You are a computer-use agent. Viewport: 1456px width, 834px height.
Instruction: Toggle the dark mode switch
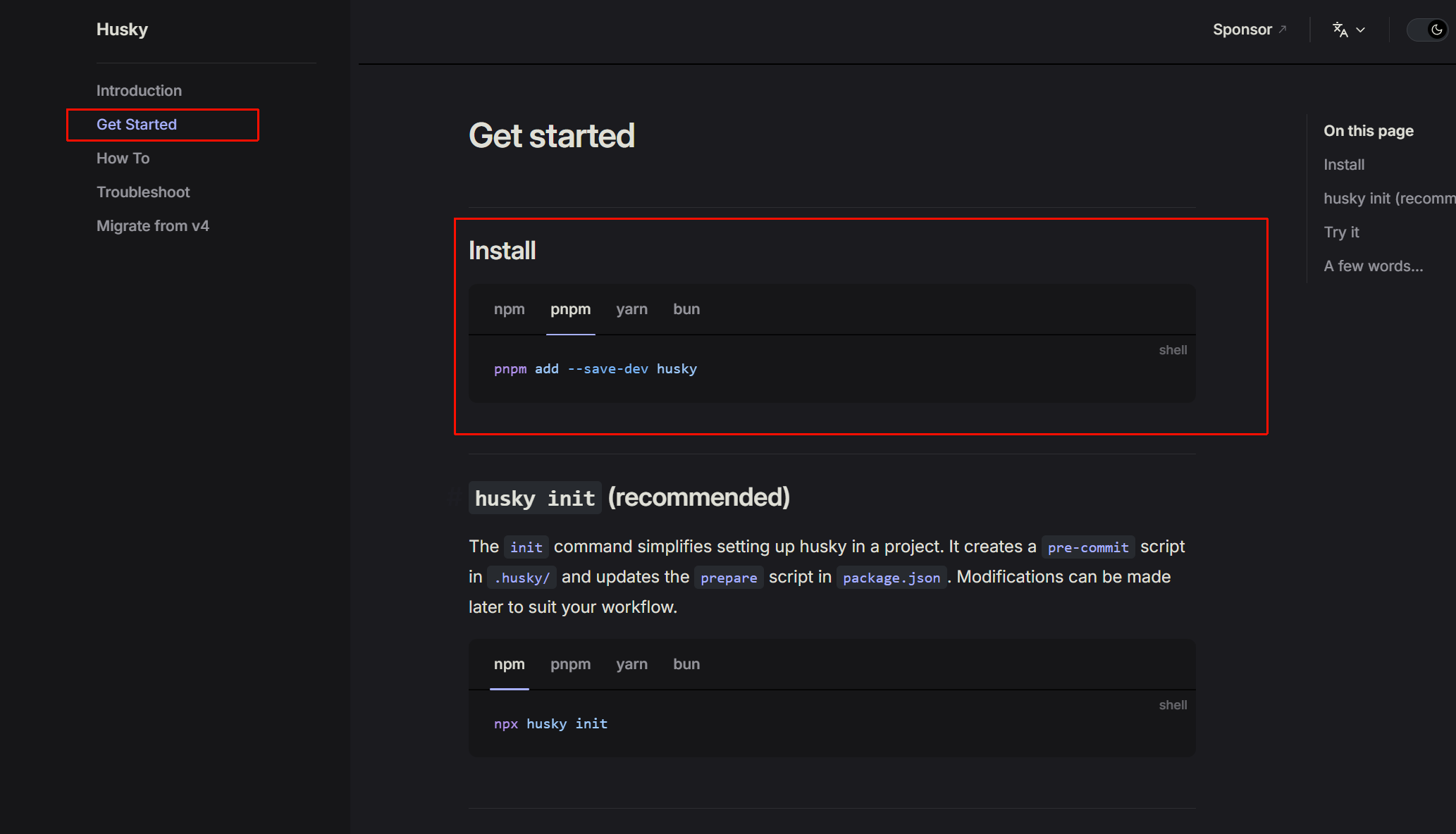tap(1429, 30)
